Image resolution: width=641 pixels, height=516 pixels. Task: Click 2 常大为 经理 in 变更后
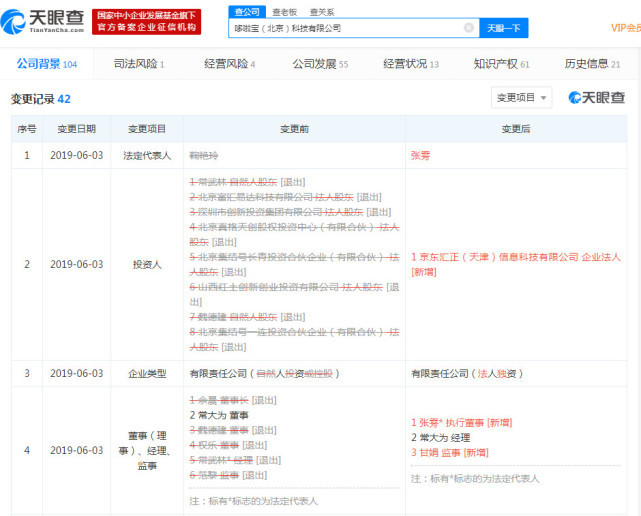(x=440, y=438)
